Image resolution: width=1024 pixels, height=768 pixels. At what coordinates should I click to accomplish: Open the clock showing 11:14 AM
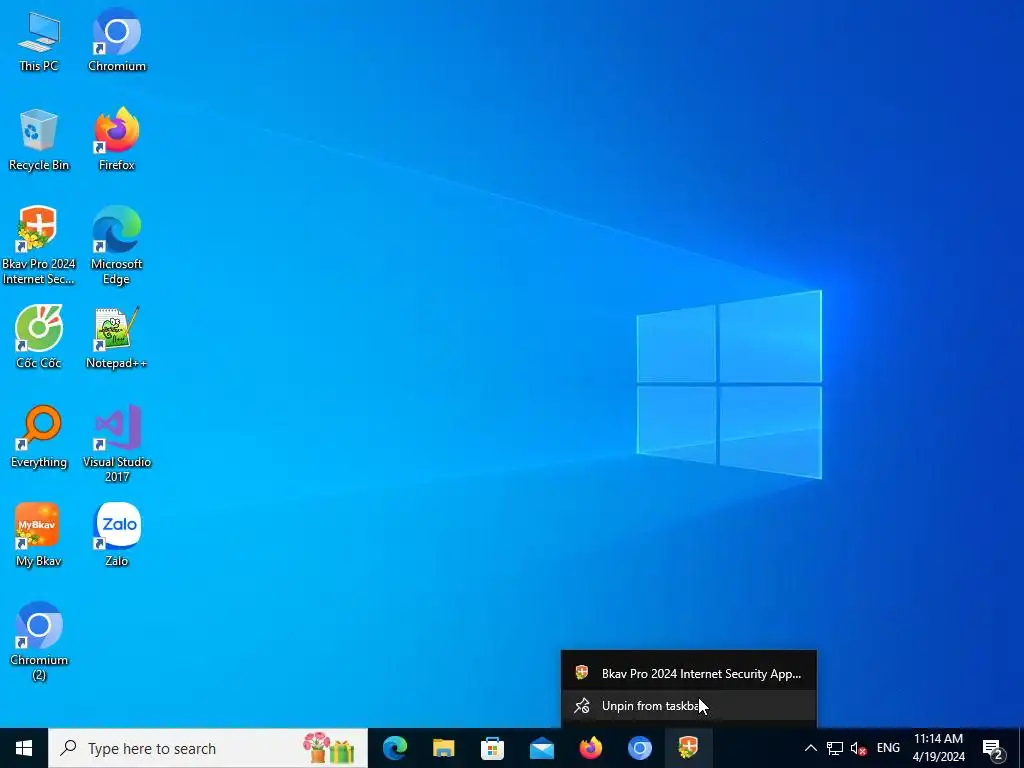938,748
